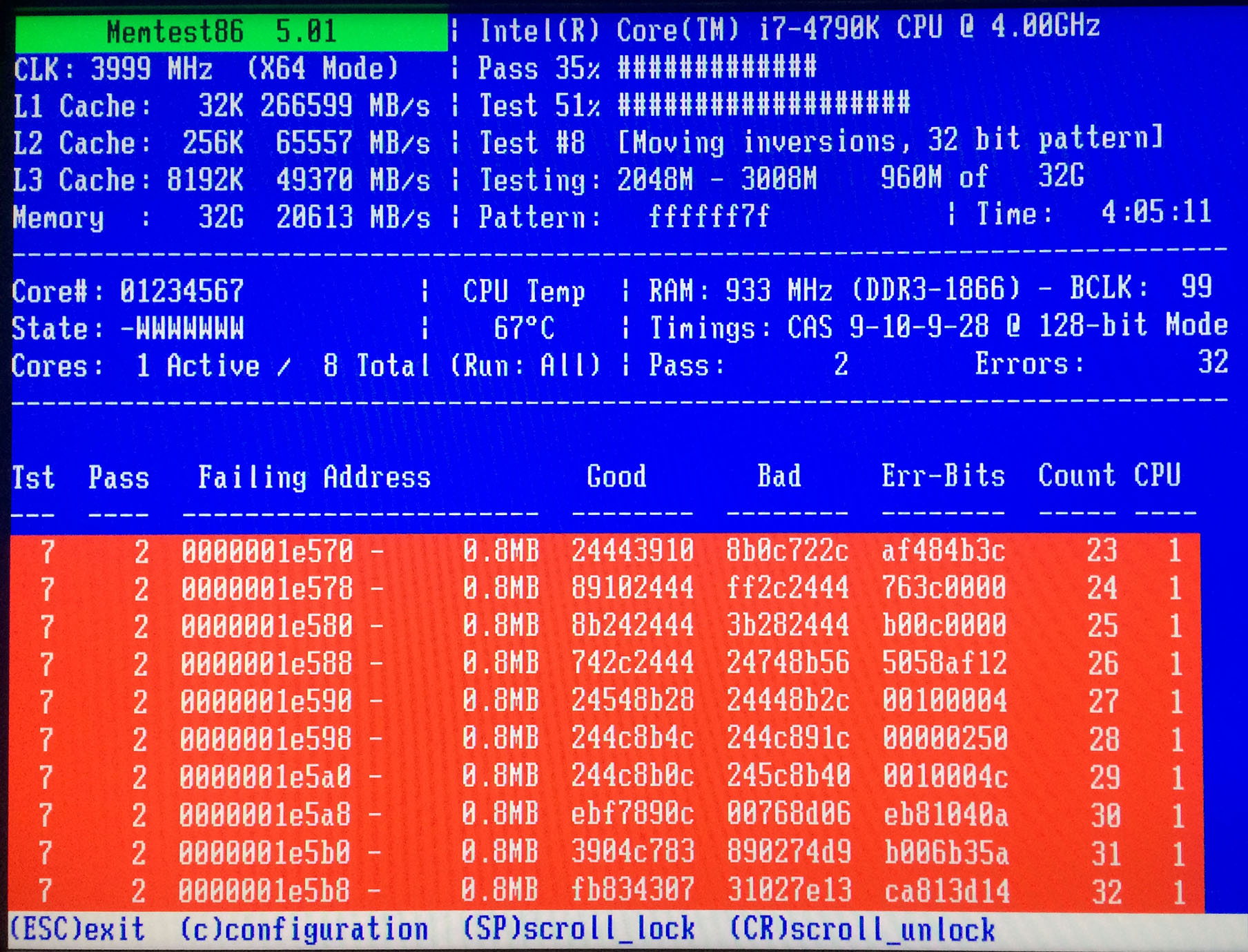
Task: Click Bad value 890274d9
Action: click(789, 852)
